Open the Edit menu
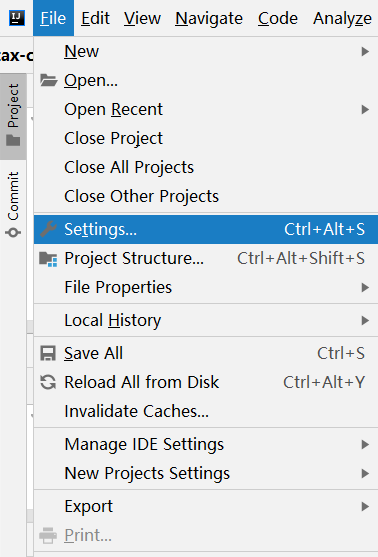 [95, 18]
